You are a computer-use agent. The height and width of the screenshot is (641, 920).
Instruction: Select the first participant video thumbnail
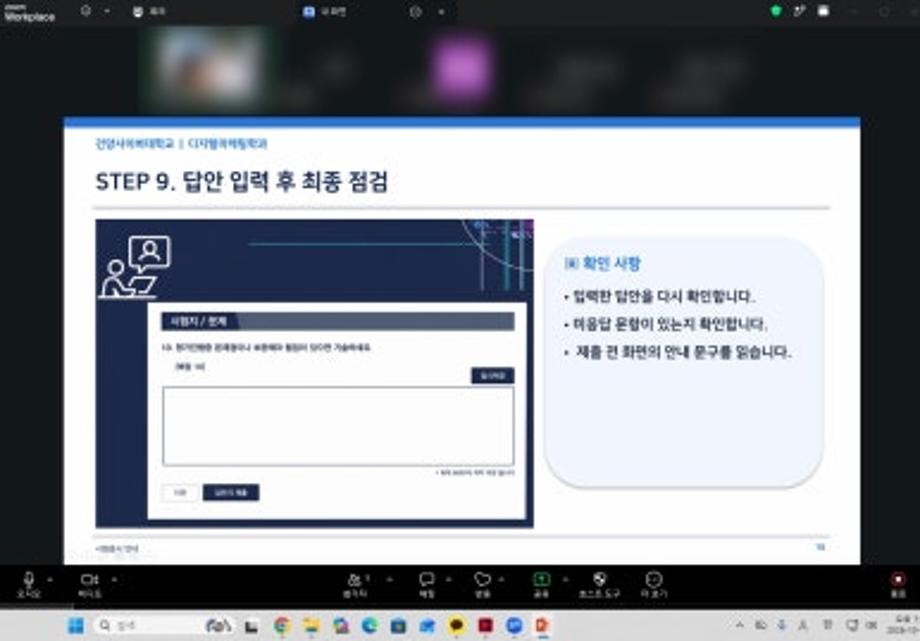point(206,67)
